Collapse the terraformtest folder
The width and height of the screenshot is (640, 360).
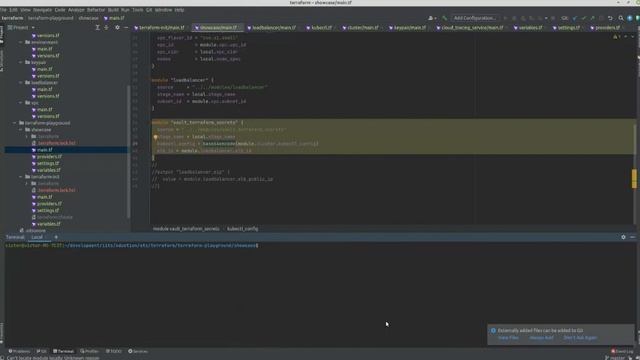pyautogui.click(x=21, y=177)
